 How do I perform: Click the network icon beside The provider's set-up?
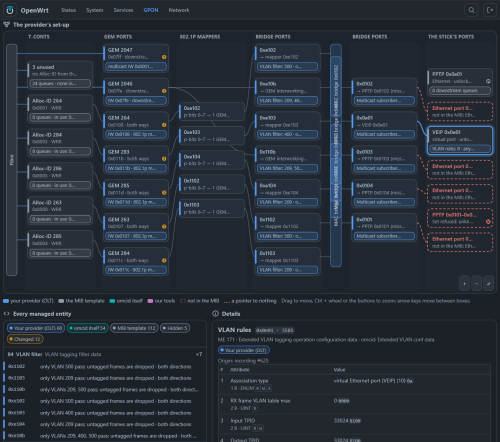tap(6, 24)
